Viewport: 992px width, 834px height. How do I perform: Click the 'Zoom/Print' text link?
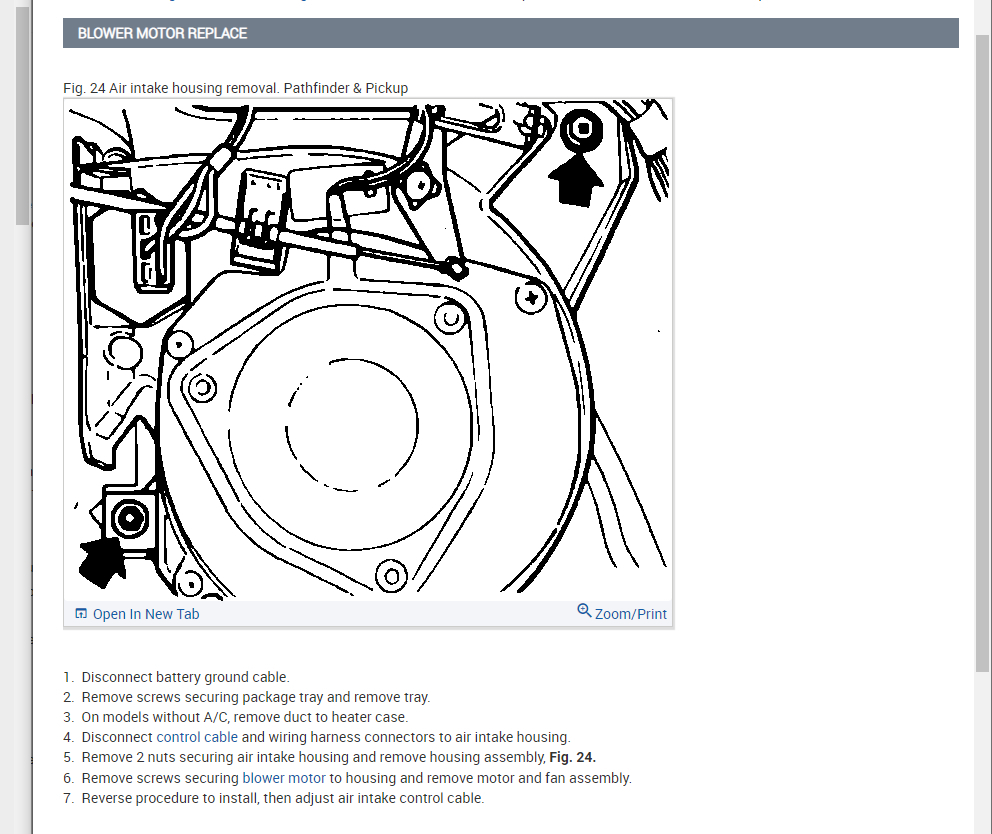click(x=630, y=614)
